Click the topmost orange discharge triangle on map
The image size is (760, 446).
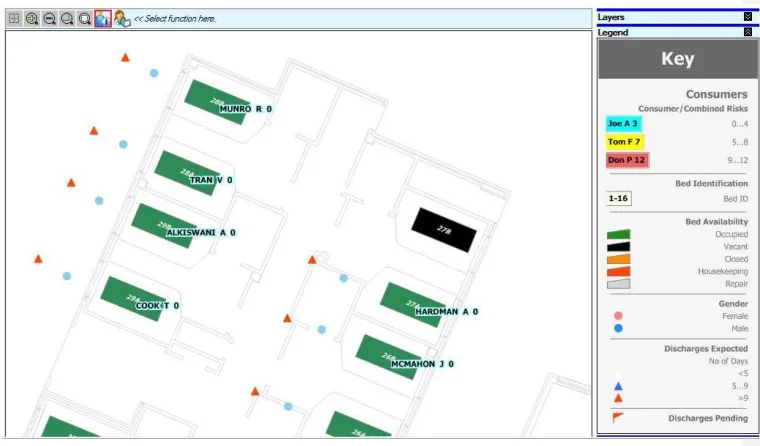[x=125, y=57]
